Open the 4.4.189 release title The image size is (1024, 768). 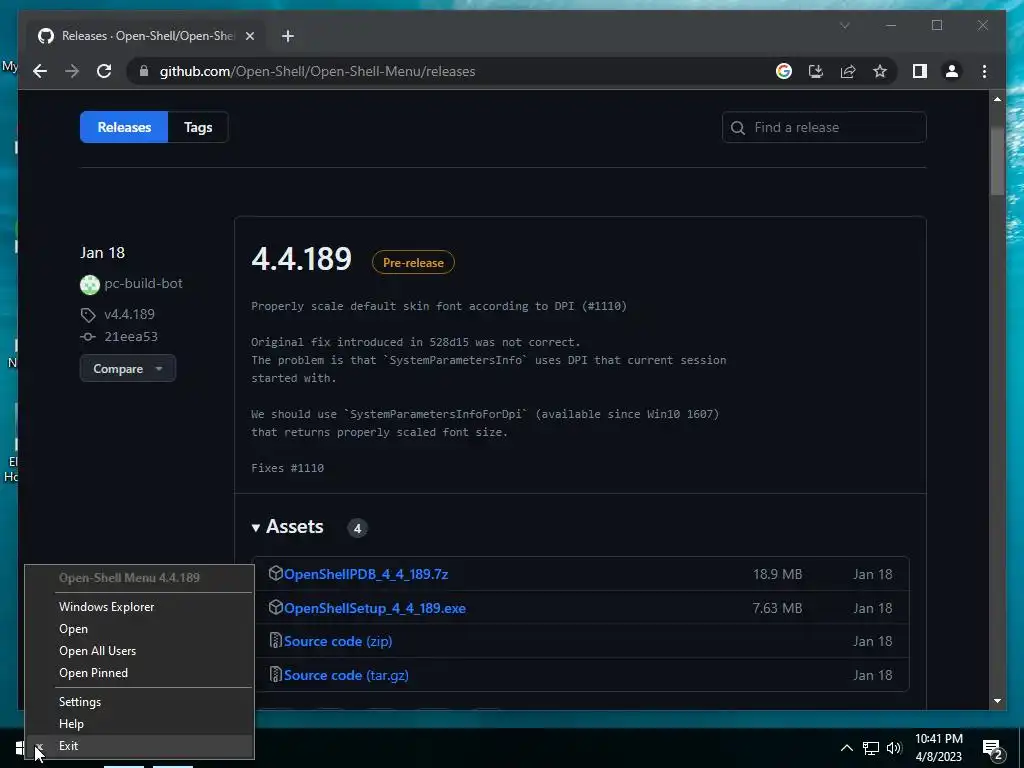(x=301, y=259)
